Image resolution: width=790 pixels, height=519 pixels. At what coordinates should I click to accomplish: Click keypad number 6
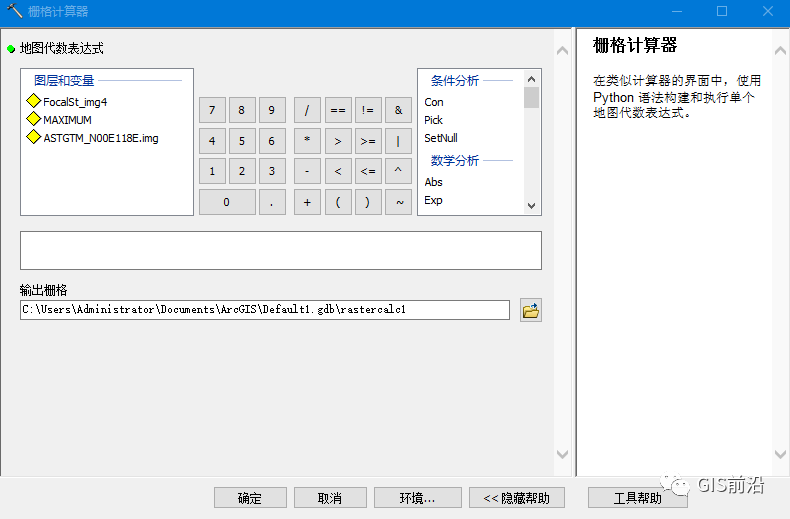pos(272,141)
